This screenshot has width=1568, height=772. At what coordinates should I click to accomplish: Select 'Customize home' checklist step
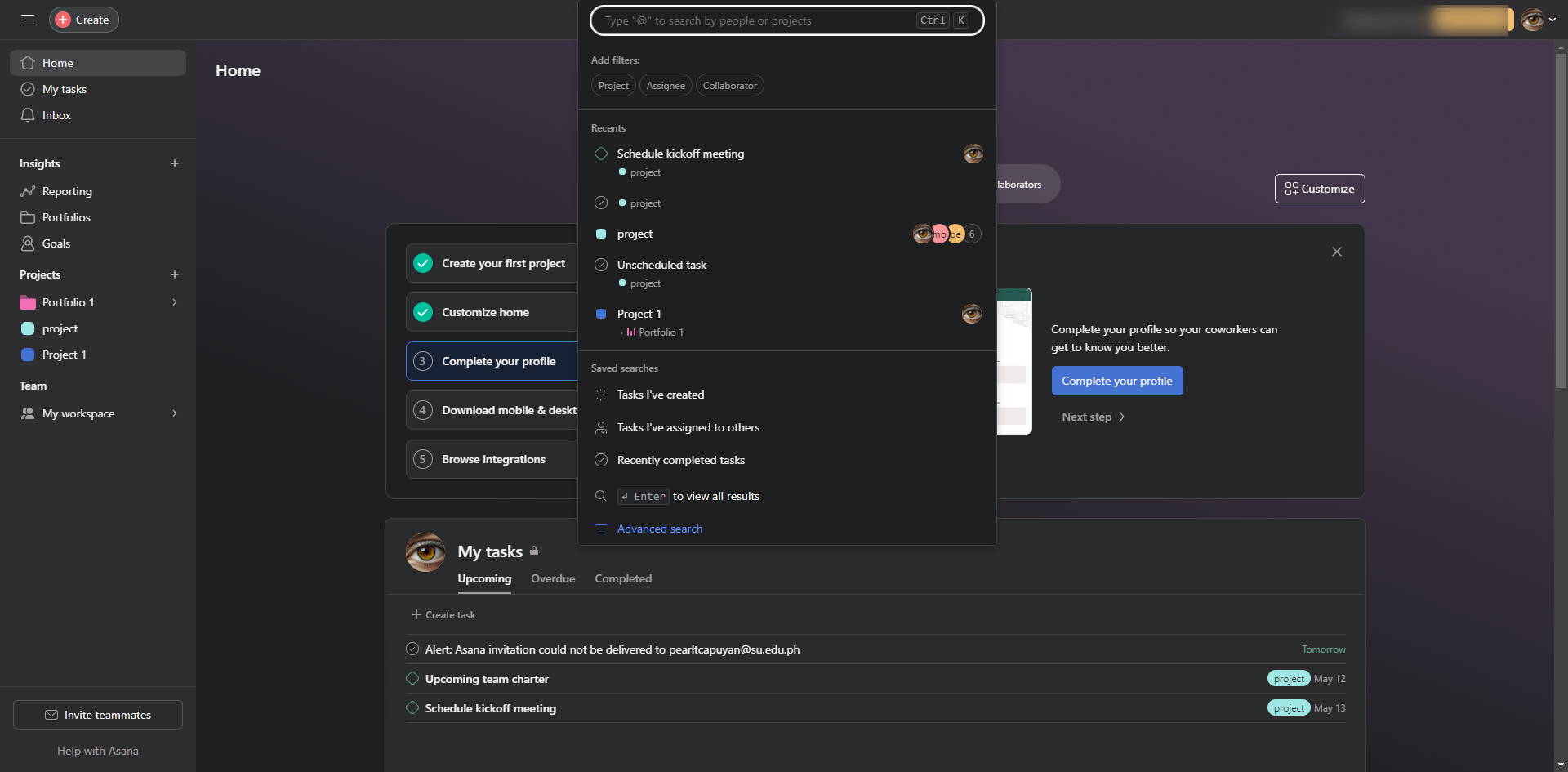click(x=492, y=312)
